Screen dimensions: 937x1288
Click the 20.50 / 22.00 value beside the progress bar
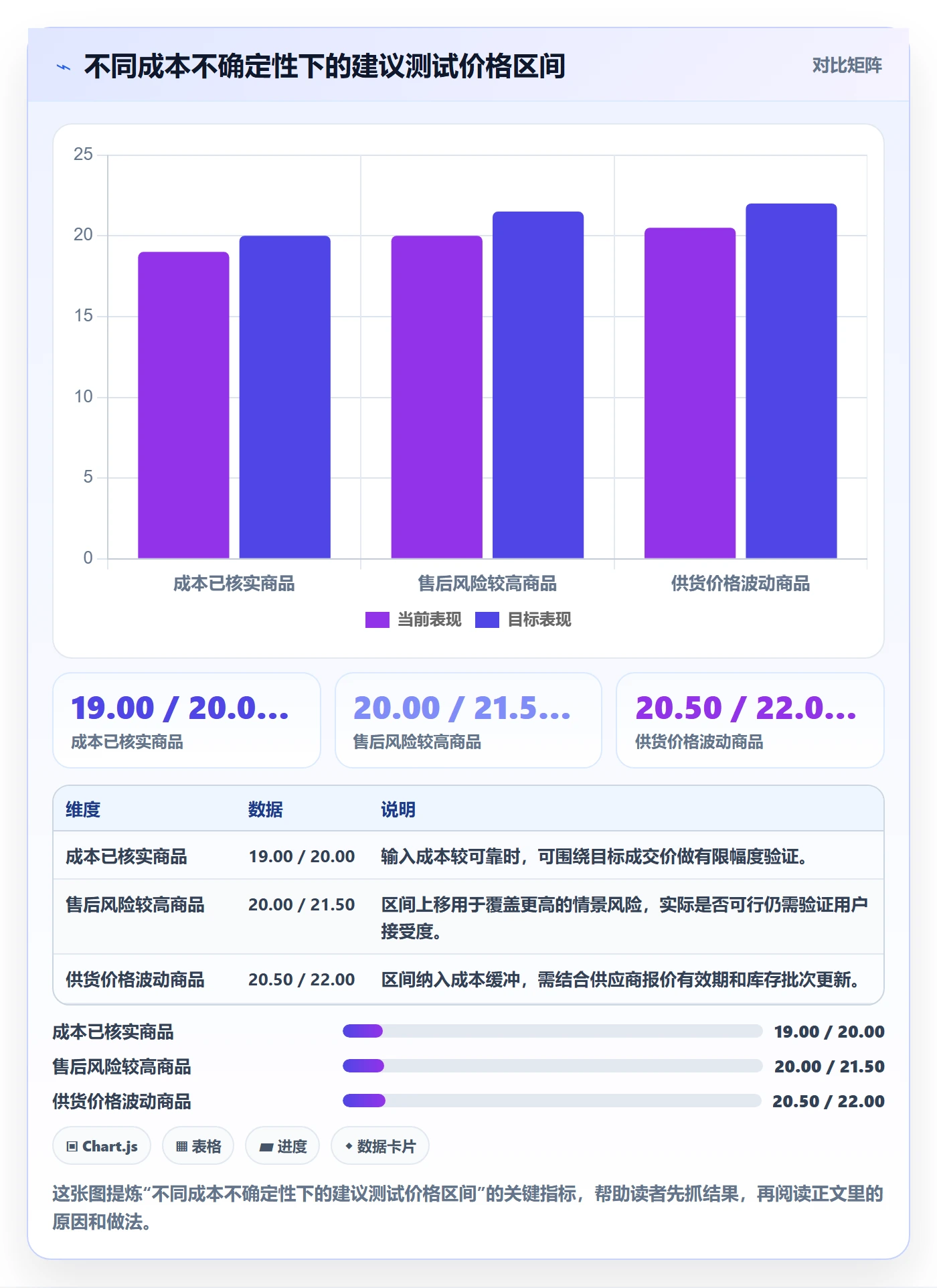click(x=829, y=1101)
